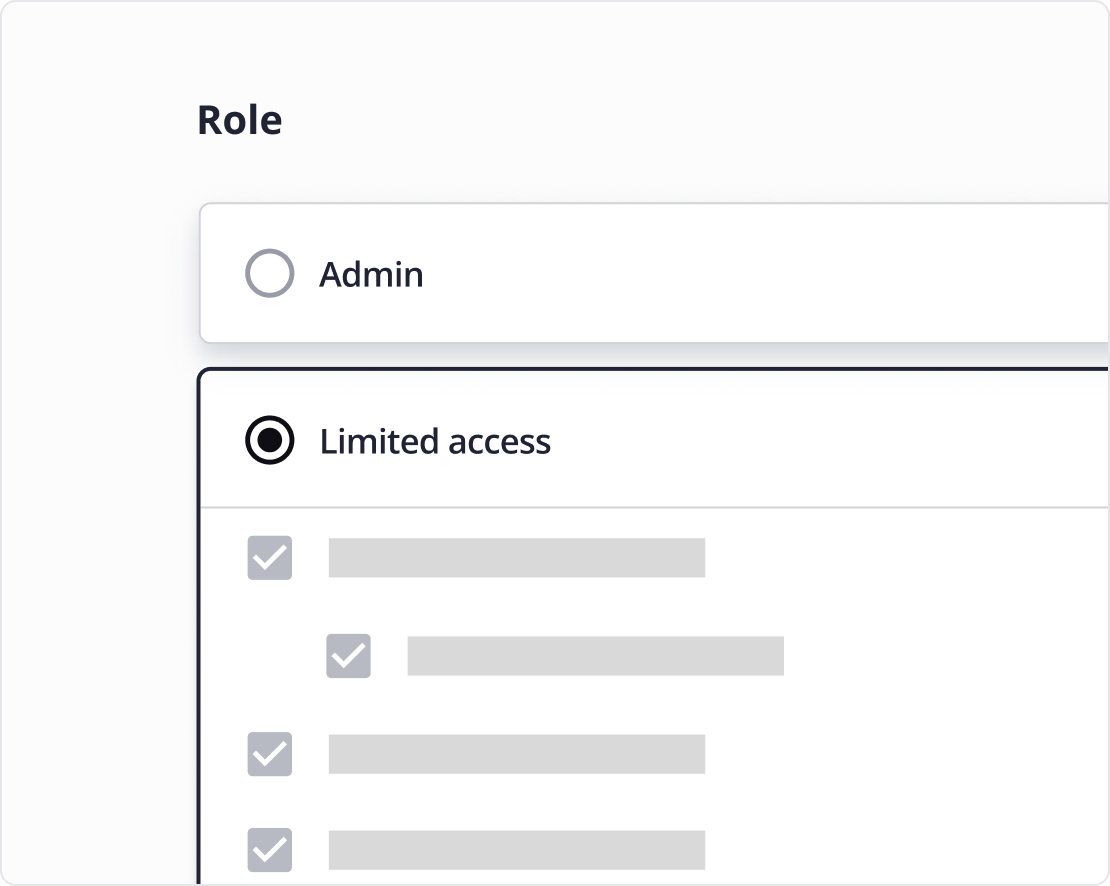1110x886 pixels.
Task: Click the checkmark icon inside the first checkbox
Action: 269,560
